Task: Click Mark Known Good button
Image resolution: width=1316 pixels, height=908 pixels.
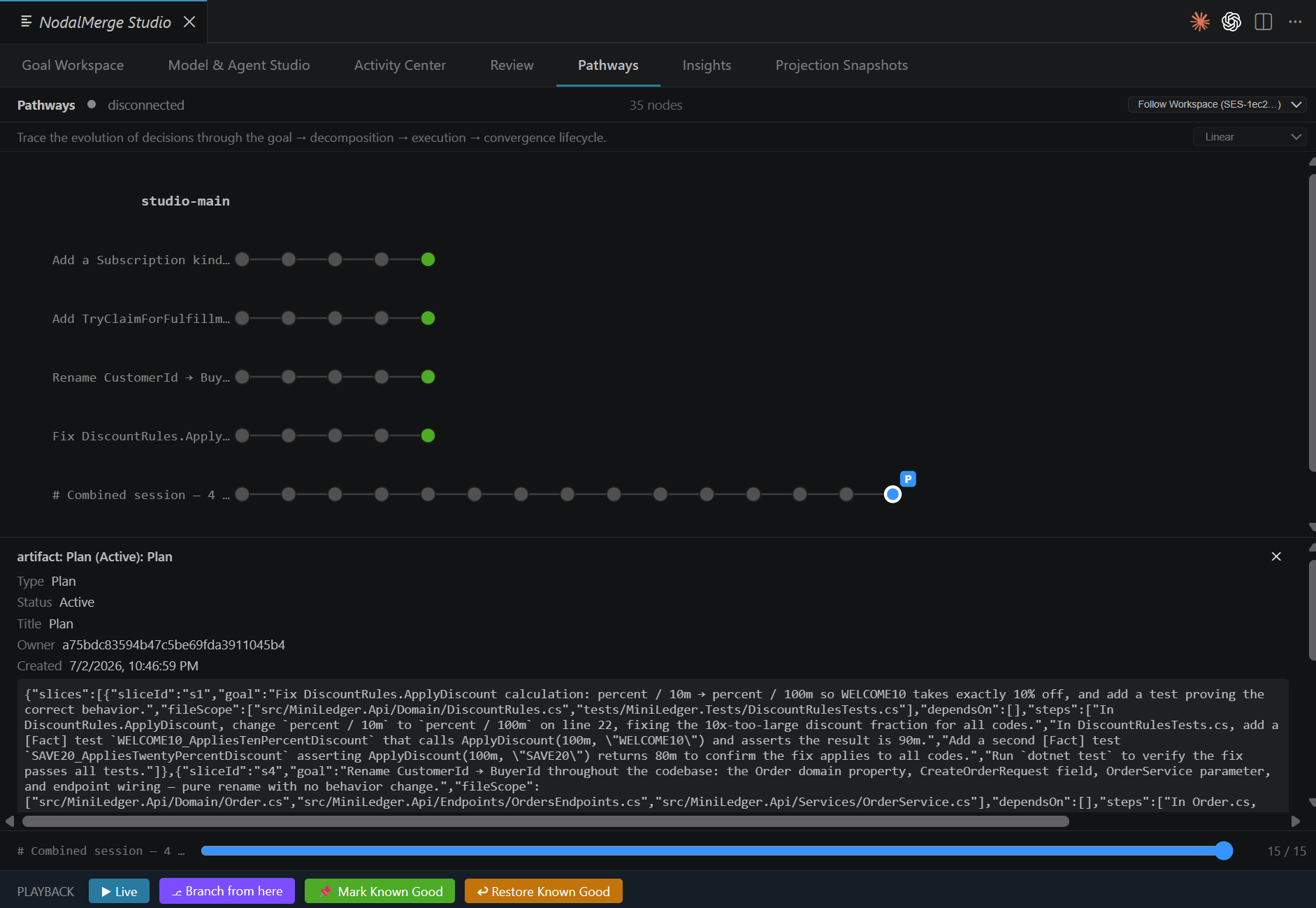Action: pyautogui.click(x=380, y=891)
